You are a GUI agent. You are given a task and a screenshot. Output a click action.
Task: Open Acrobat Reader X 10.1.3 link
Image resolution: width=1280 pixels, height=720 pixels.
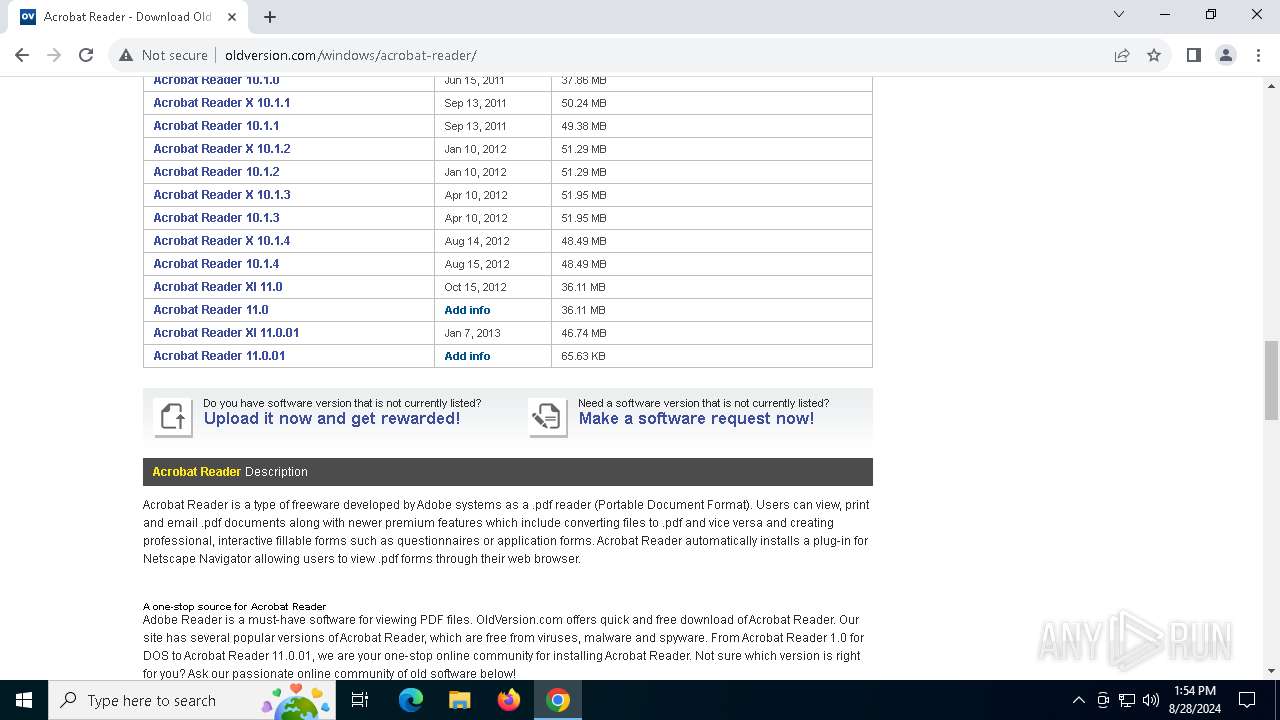click(222, 194)
